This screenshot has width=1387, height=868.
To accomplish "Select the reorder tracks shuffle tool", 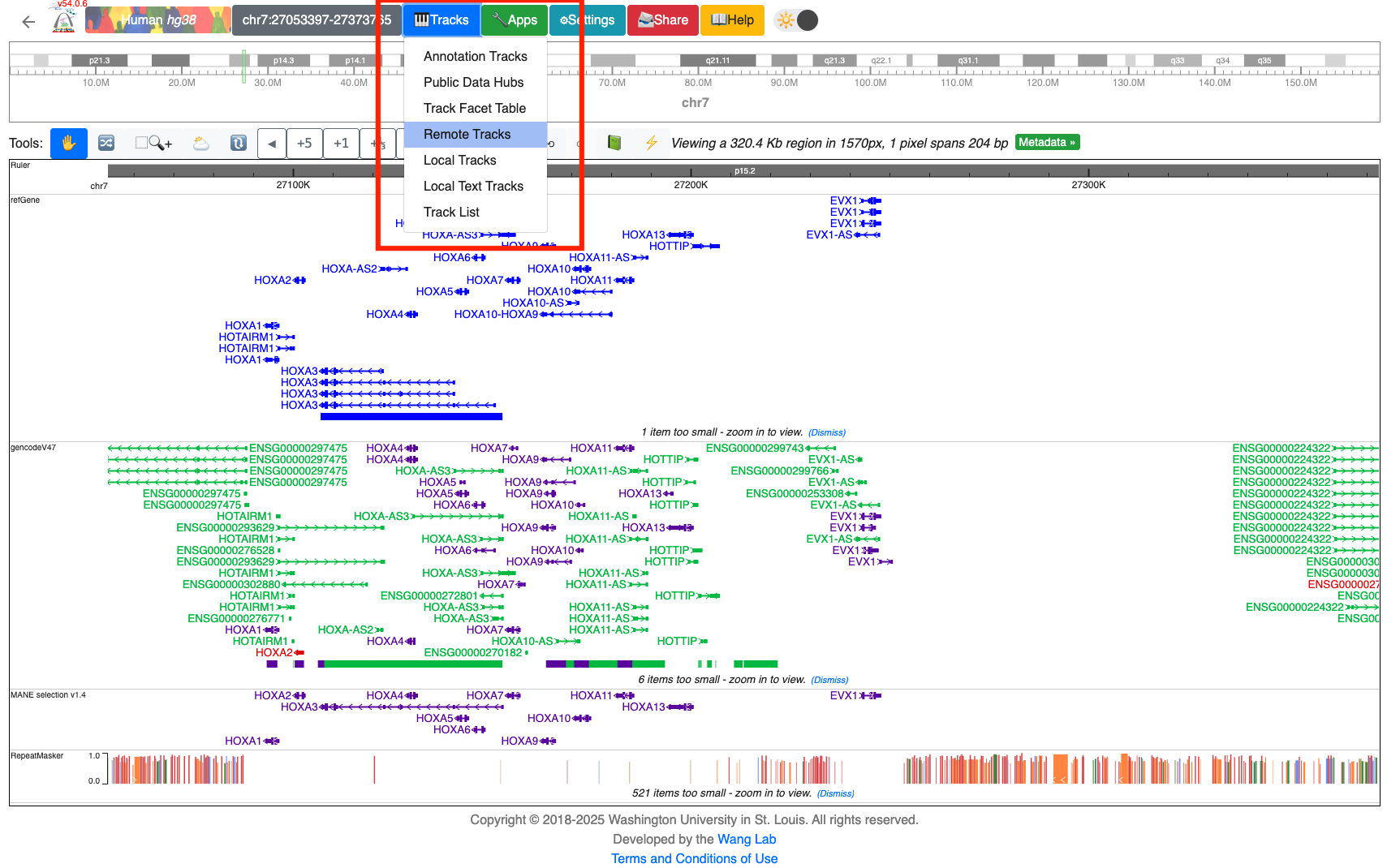I will point(106,144).
